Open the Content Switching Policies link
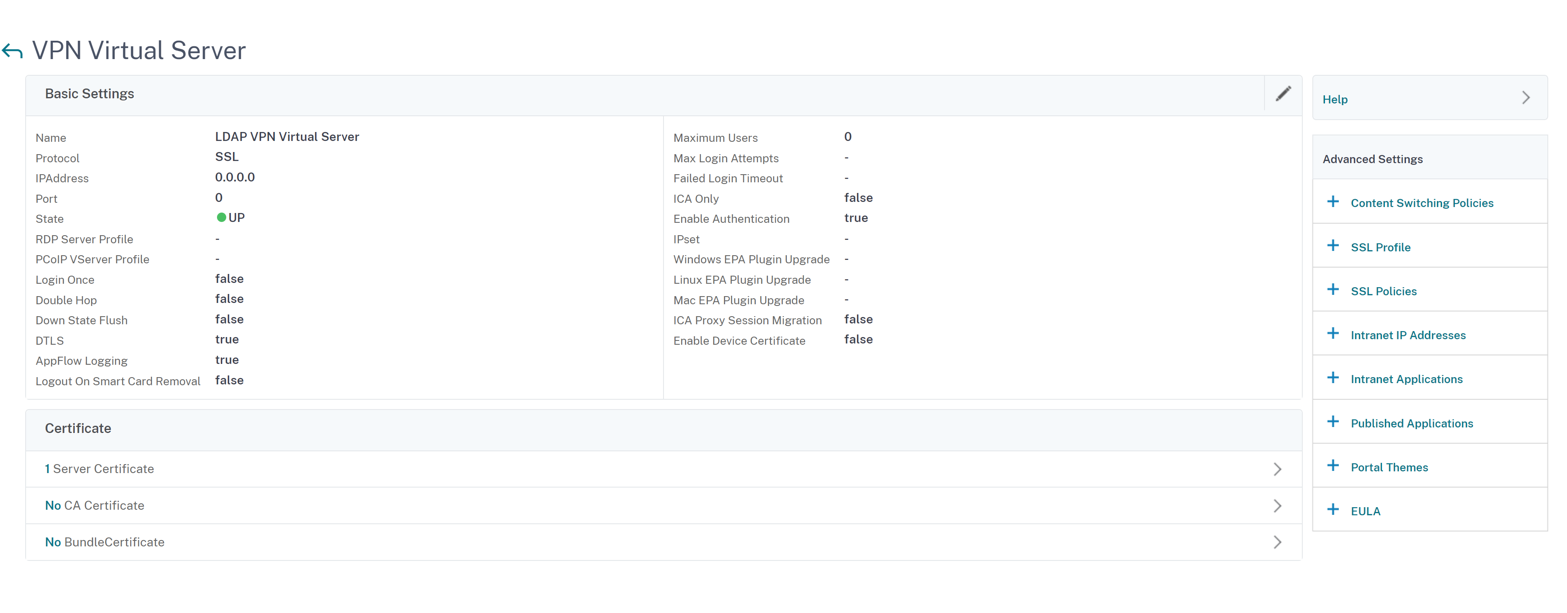1567x613 pixels. [1422, 203]
